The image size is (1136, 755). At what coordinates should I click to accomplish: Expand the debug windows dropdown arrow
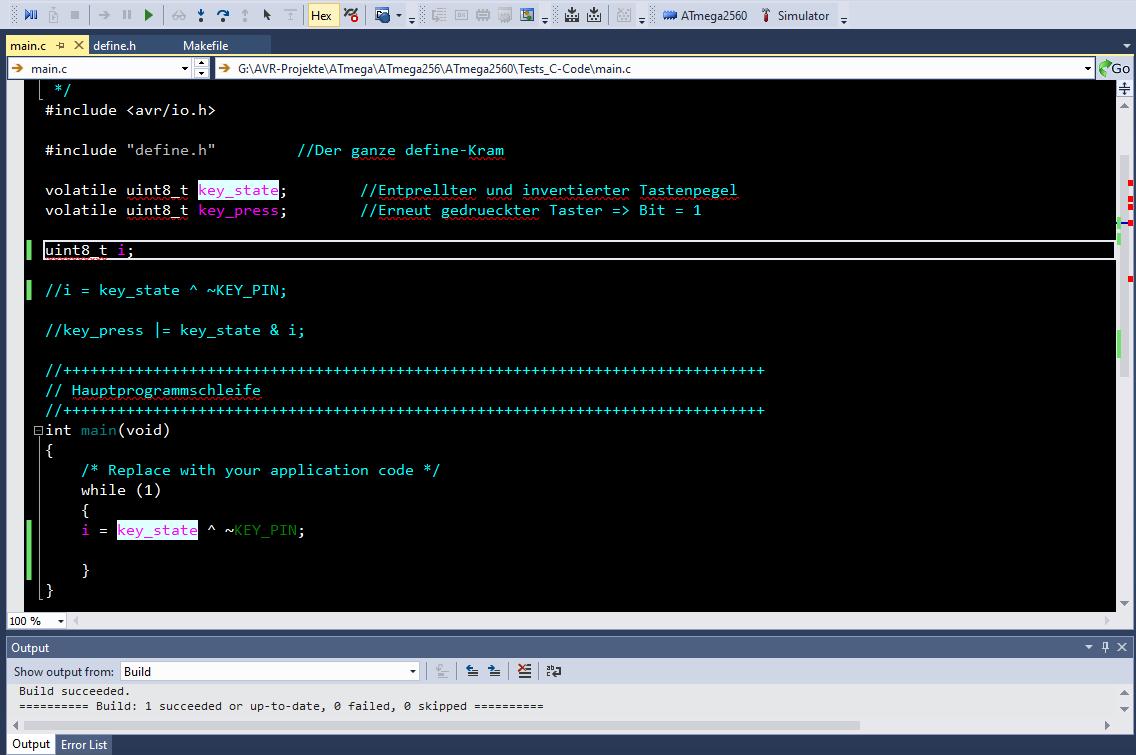(398, 15)
